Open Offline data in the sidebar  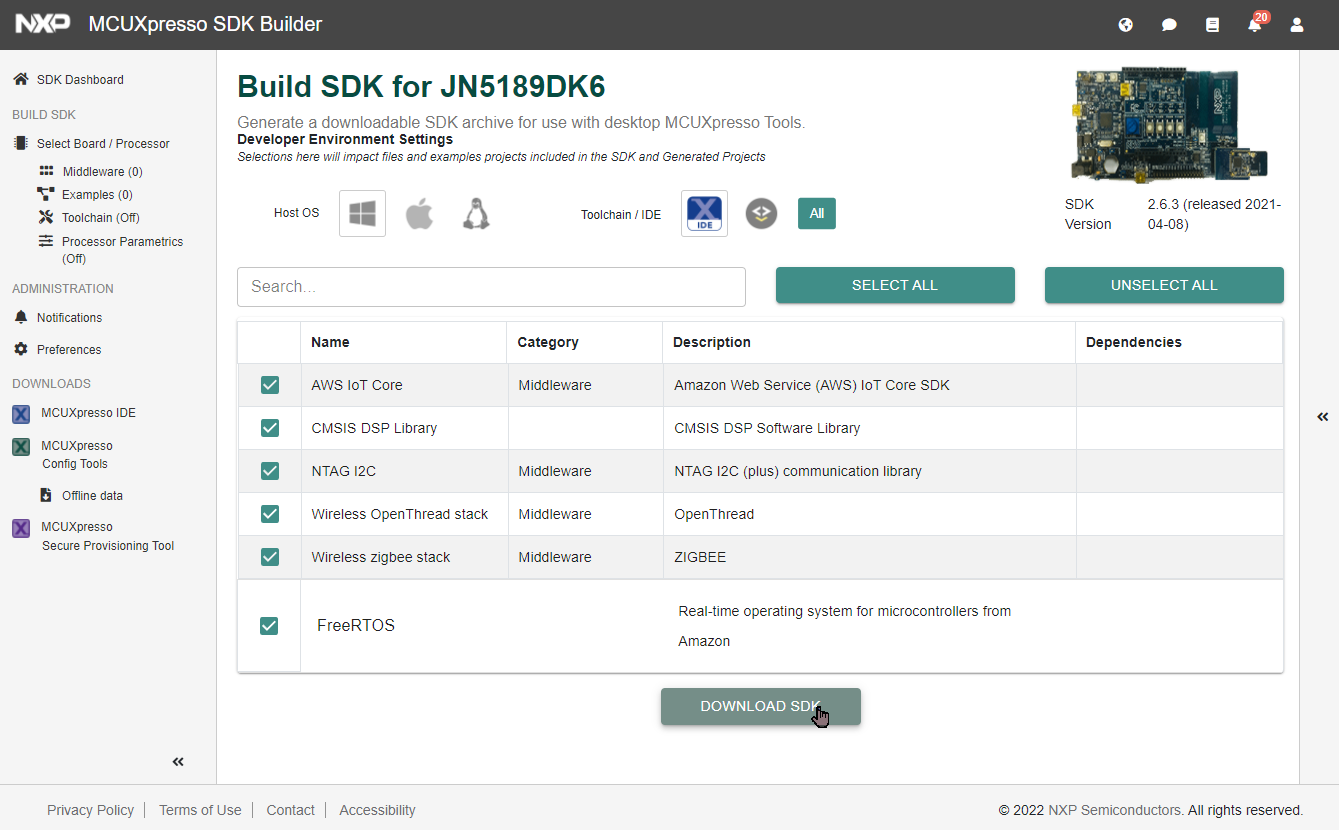(x=92, y=495)
